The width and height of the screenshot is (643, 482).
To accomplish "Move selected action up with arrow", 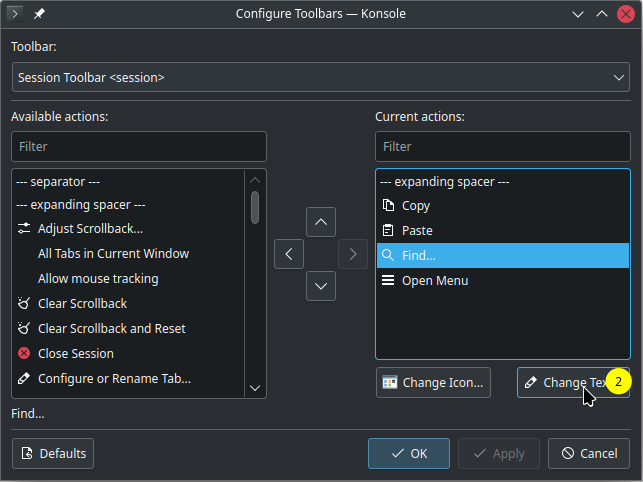I will 321,222.
